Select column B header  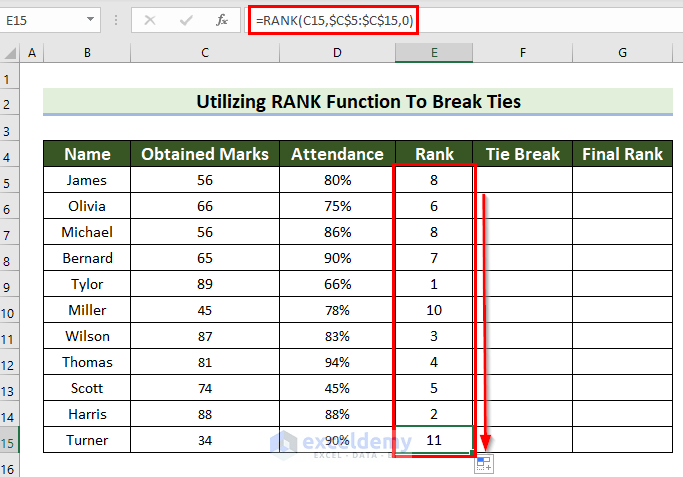pyautogui.click(x=87, y=53)
